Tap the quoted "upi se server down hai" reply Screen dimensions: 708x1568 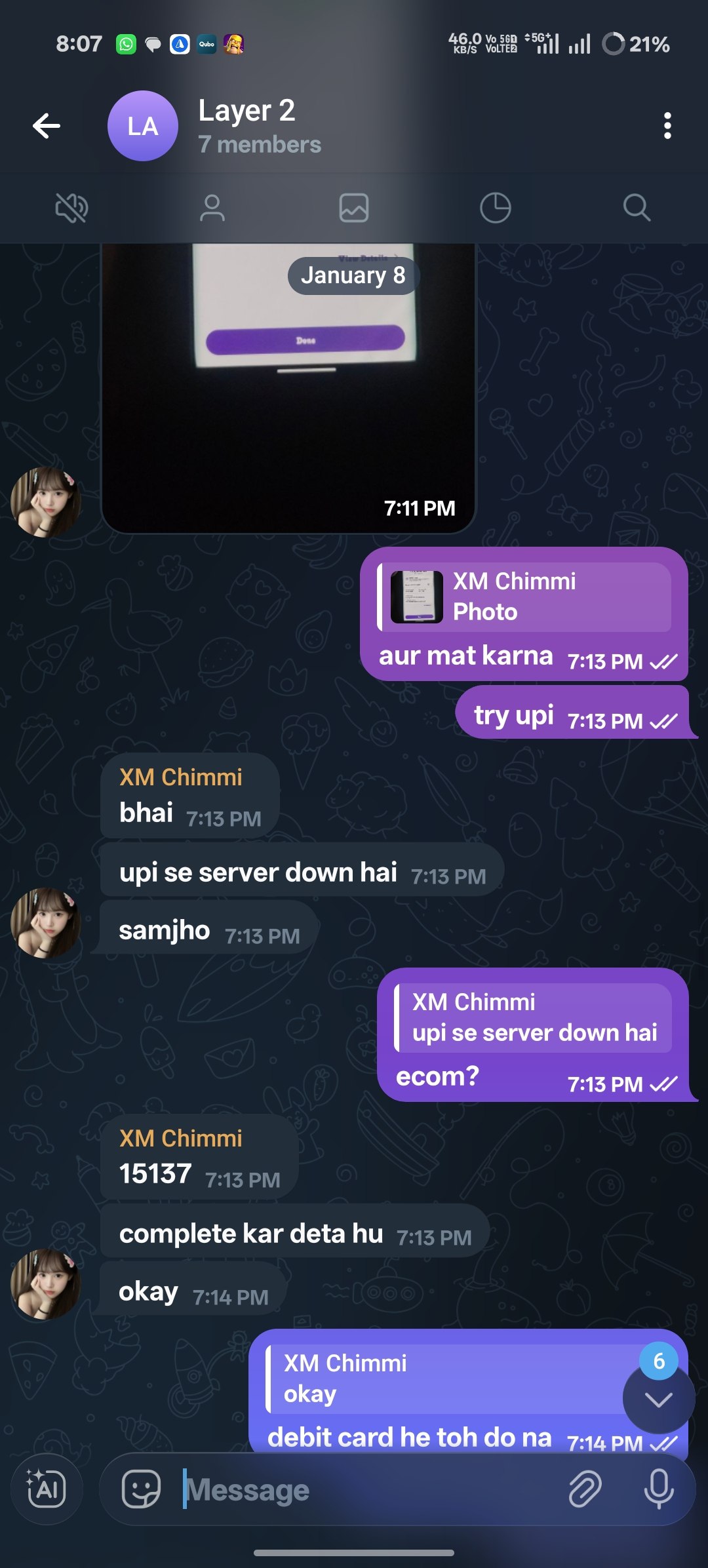click(534, 1017)
